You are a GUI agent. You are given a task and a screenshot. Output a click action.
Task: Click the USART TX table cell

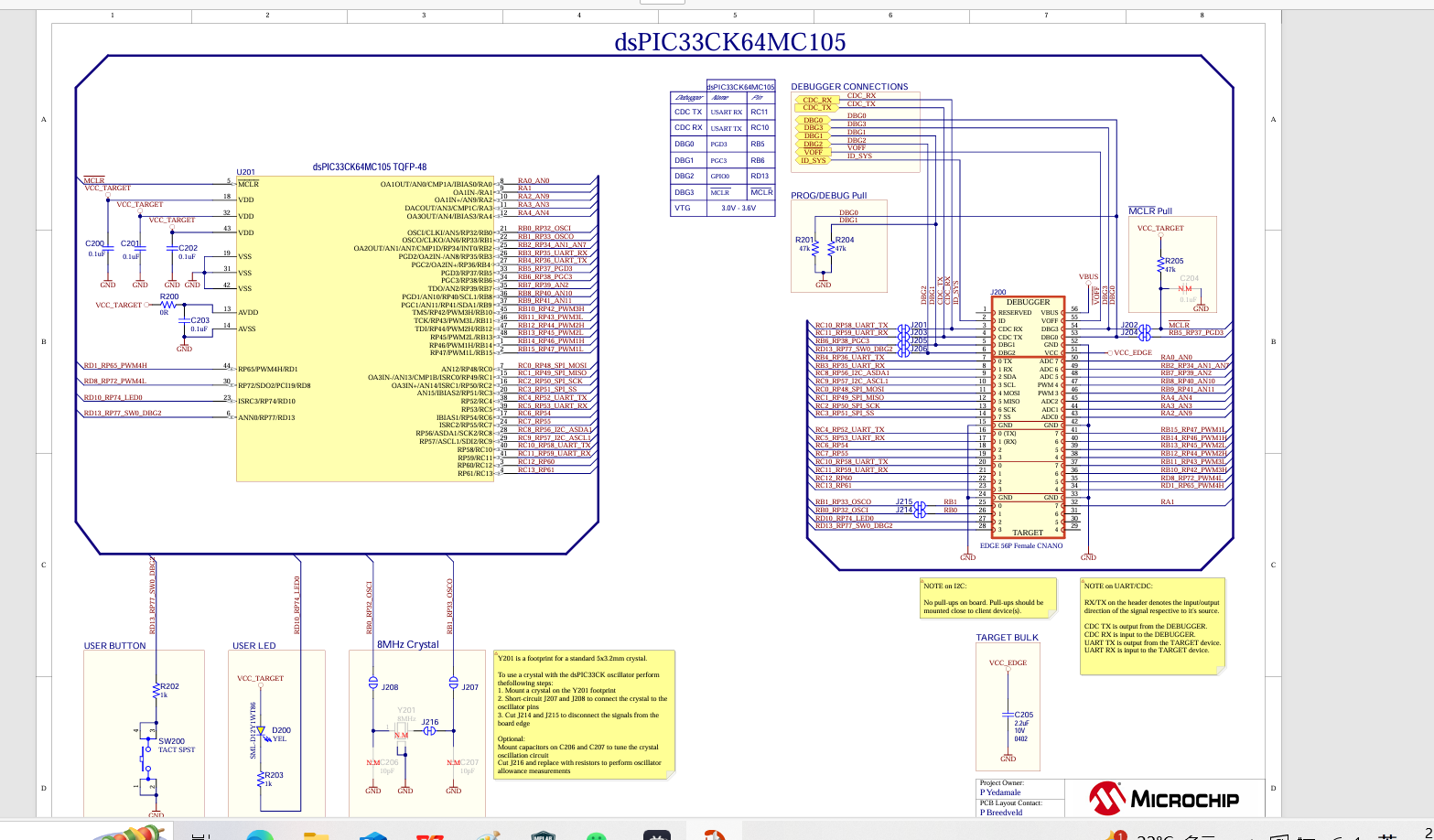[727, 128]
